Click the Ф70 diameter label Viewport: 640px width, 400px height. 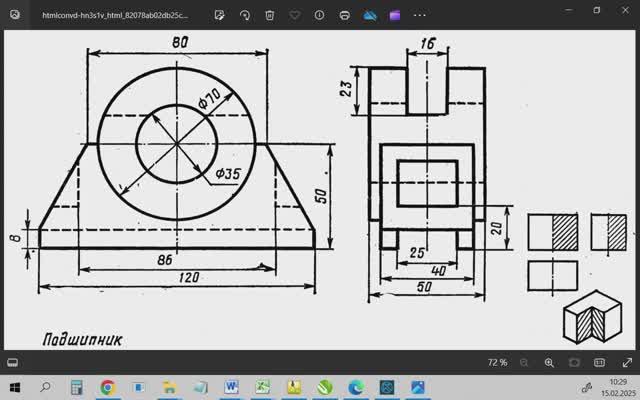coord(209,99)
